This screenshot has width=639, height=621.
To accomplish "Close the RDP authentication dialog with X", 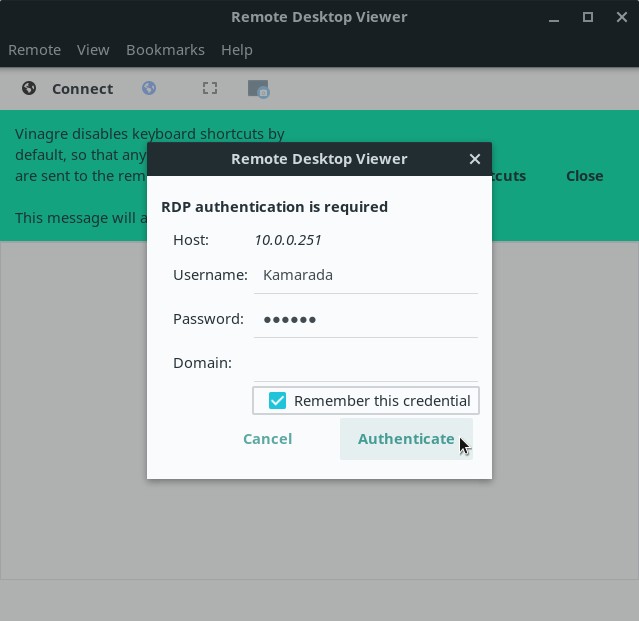I will click(475, 158).
